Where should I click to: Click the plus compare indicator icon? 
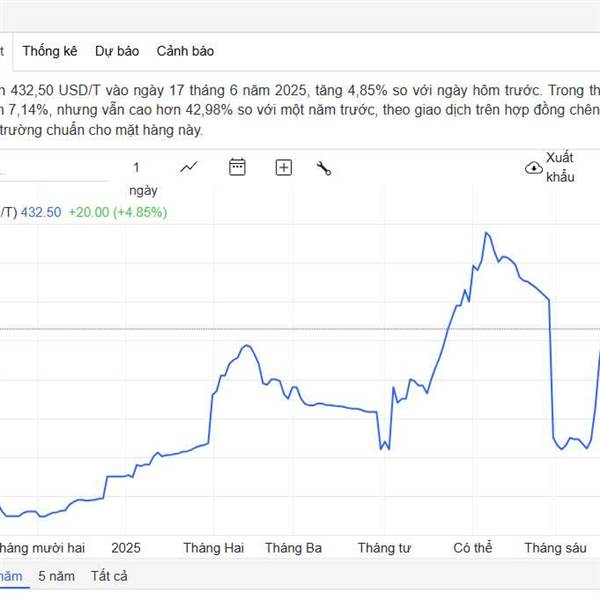(284, 168)
